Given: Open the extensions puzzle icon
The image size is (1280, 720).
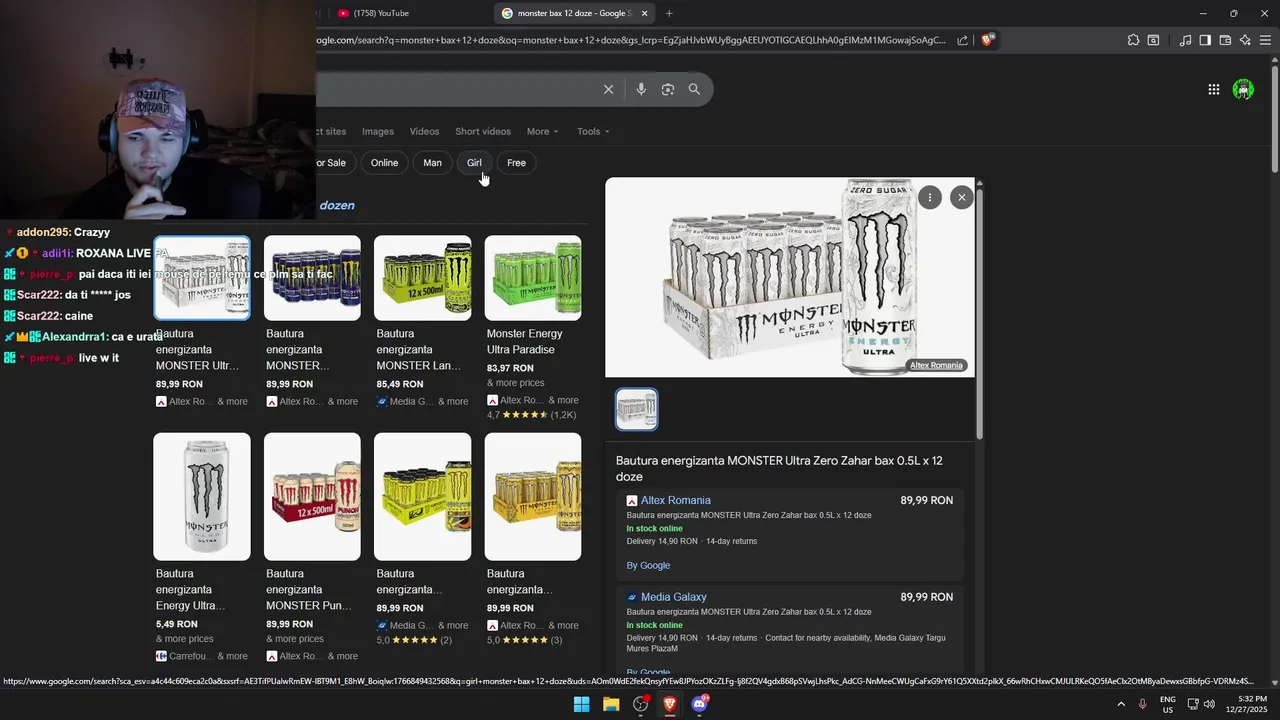Looking at the screenshot, I should pyautogui.click(x=1133, y=40).
